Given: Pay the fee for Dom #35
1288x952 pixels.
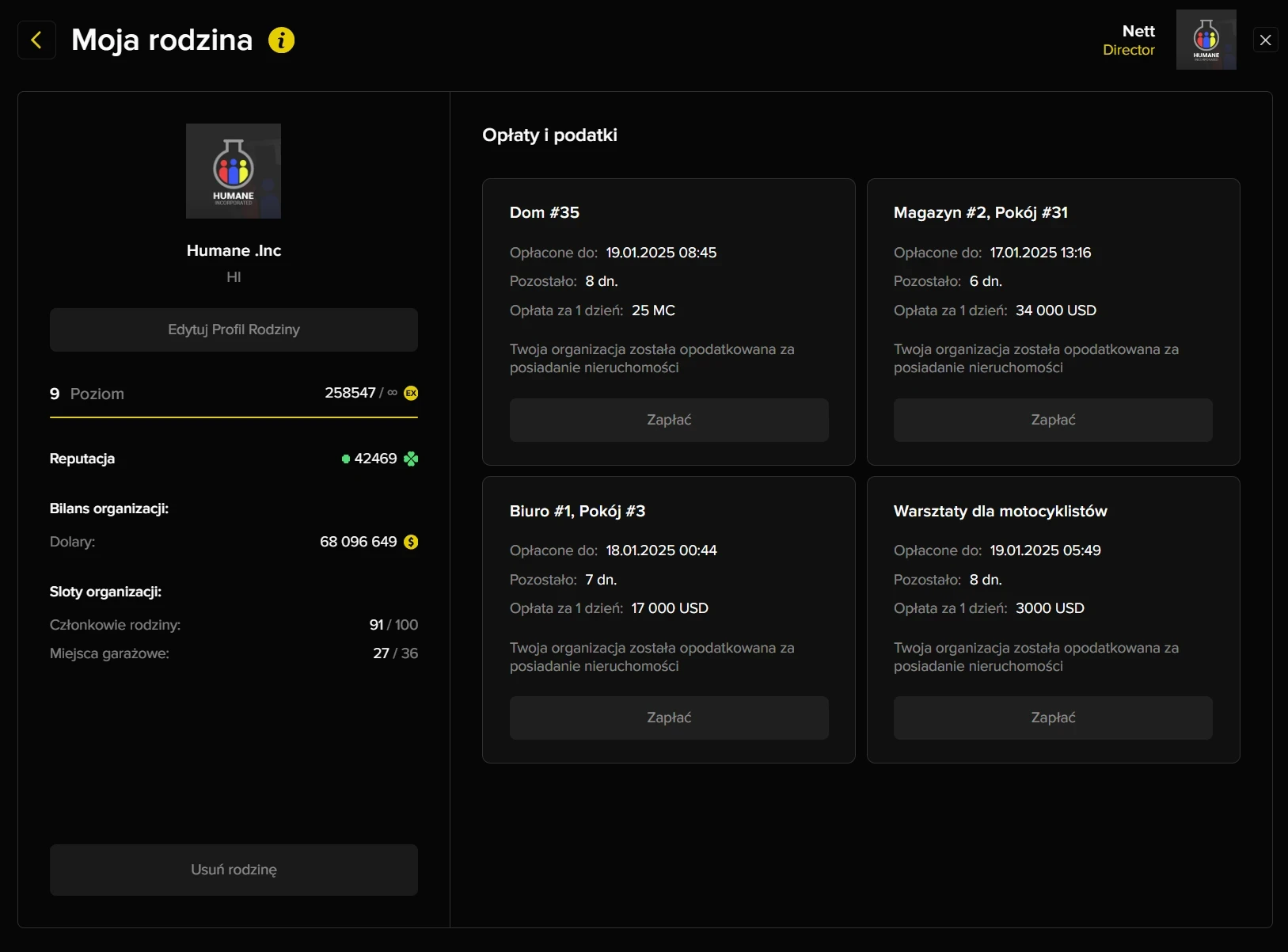Looking at the screenshot, I should pyautogui.click(x=669, y=420).
